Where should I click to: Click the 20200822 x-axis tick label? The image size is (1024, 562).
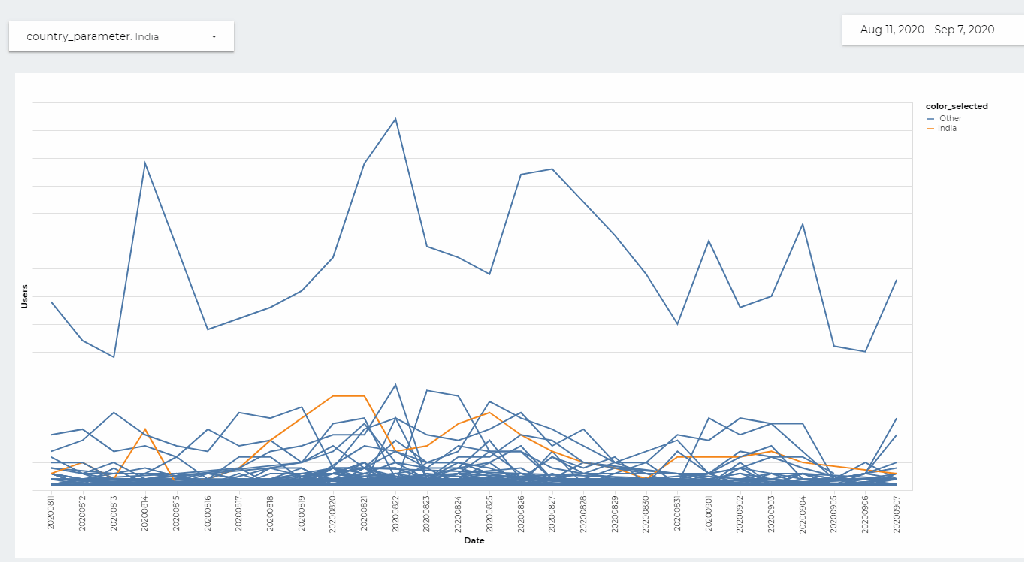pyautogui.click(x=396, y=512)
